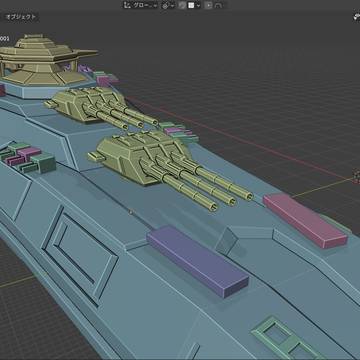Viewport: 360px width, 360px height.
Task: Toggle proportional editing in the header
Action: pos(209,5)
